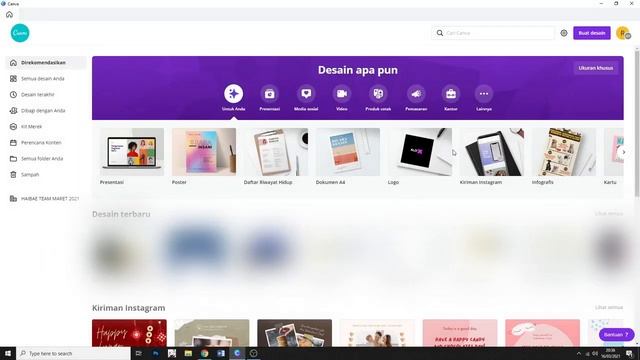
Task: Select the Untuk Anda category icon
Action: tap(233, 94)
